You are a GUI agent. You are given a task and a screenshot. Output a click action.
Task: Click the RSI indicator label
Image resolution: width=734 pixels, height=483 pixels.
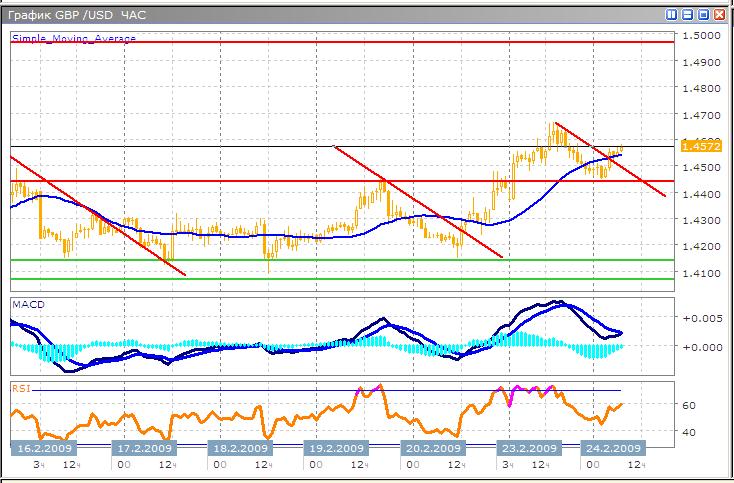(x=20, y=386)
